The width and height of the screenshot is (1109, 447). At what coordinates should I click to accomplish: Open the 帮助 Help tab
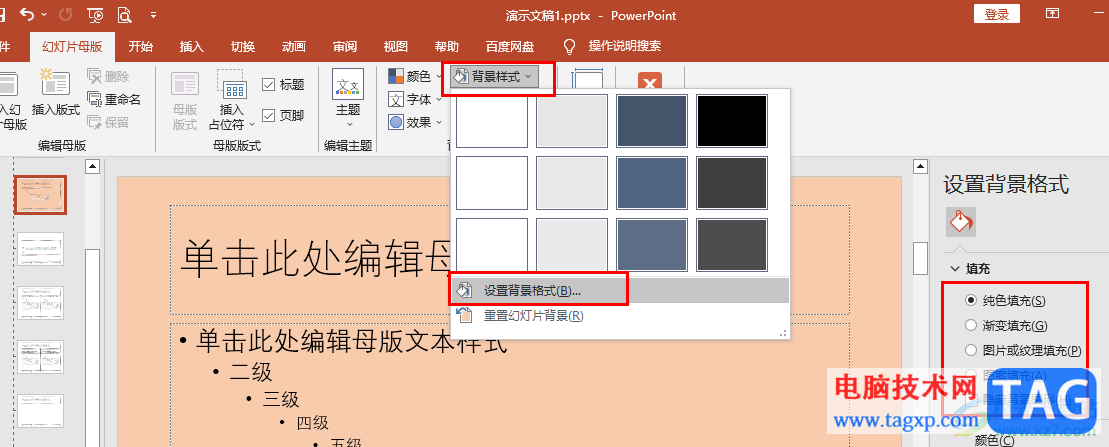[446, 47]
